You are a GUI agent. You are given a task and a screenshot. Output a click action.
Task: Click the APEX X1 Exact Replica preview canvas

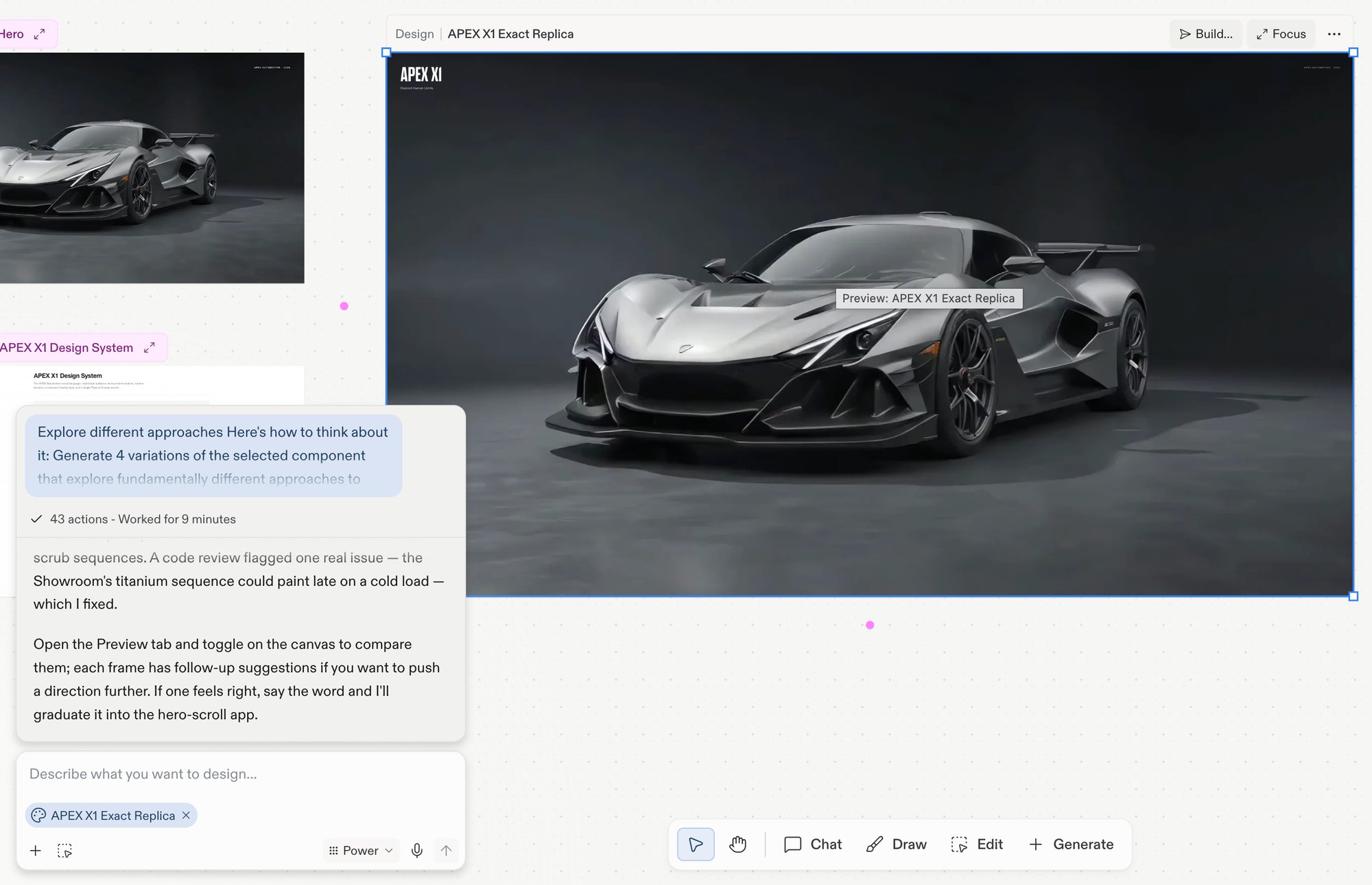click(x=870, y=324)
